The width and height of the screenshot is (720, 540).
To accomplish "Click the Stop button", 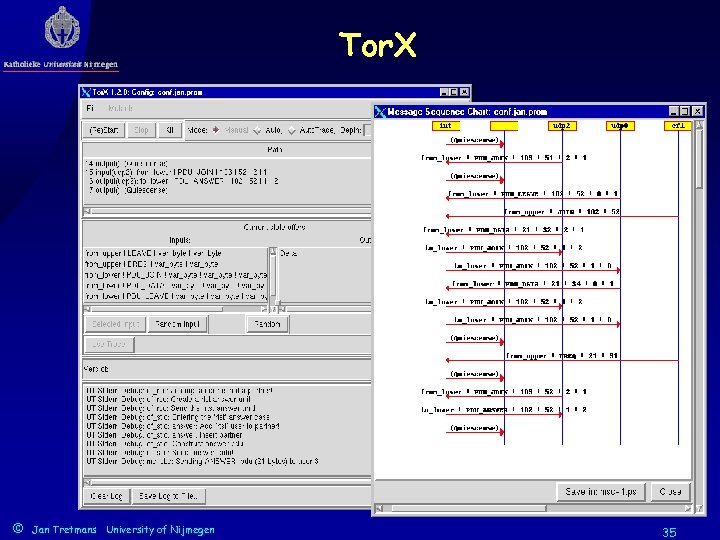I will pyautogui.click(x=141, y=130).
